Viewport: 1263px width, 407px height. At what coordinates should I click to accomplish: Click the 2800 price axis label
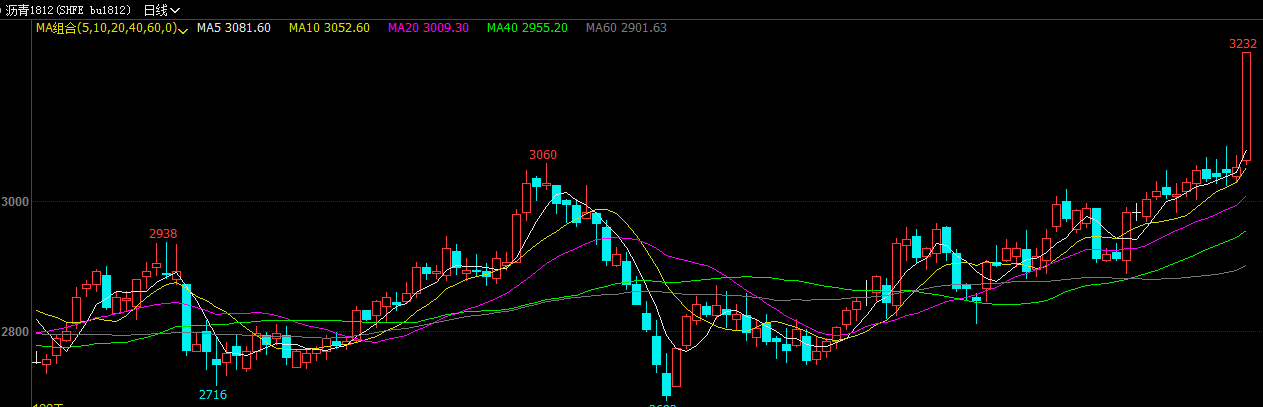[x=15, y=332]
